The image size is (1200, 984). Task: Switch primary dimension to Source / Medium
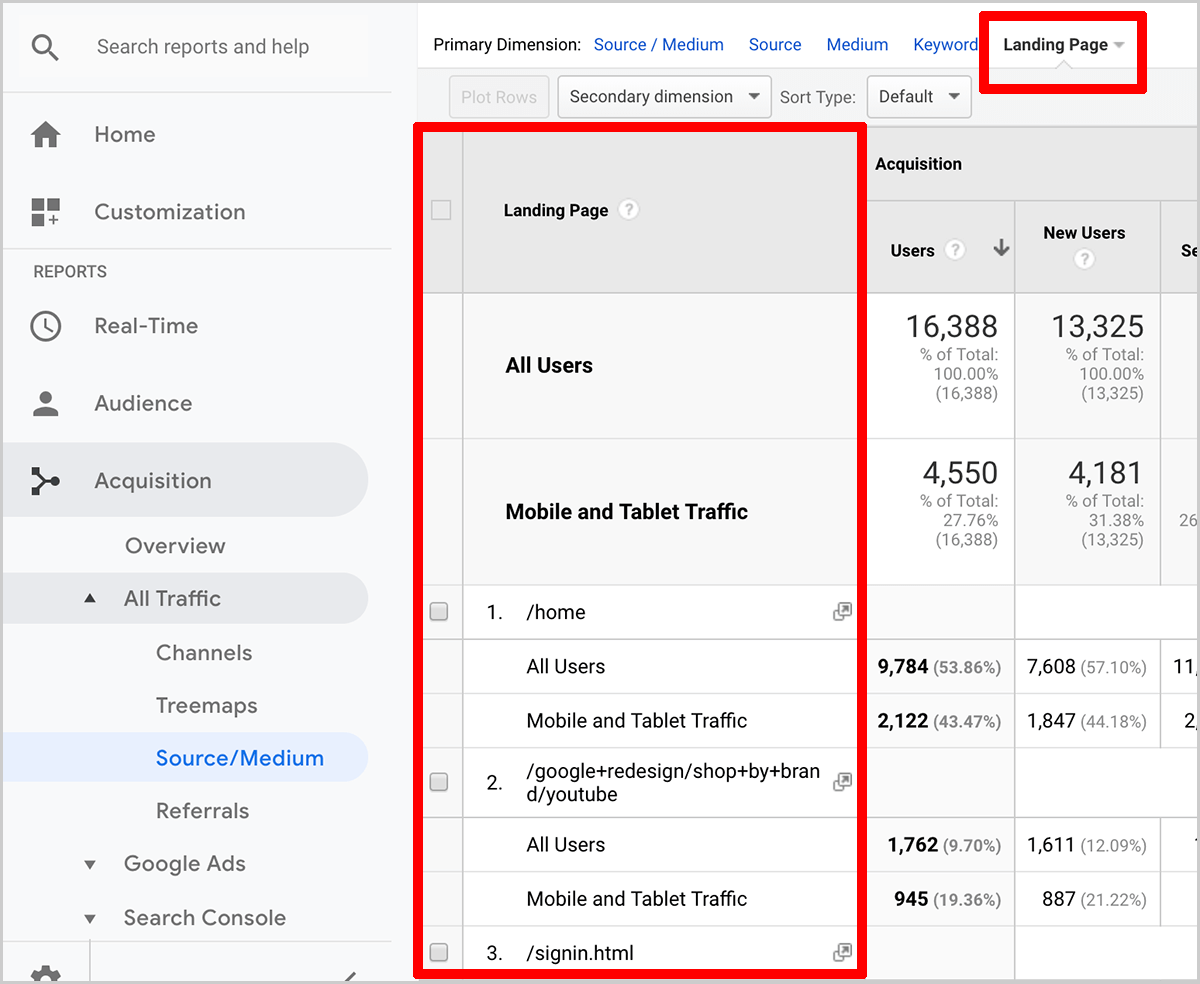coord(658,45)
